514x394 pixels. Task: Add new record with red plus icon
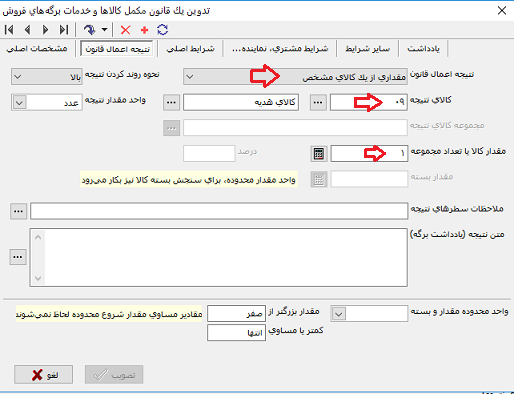[144, 30]
